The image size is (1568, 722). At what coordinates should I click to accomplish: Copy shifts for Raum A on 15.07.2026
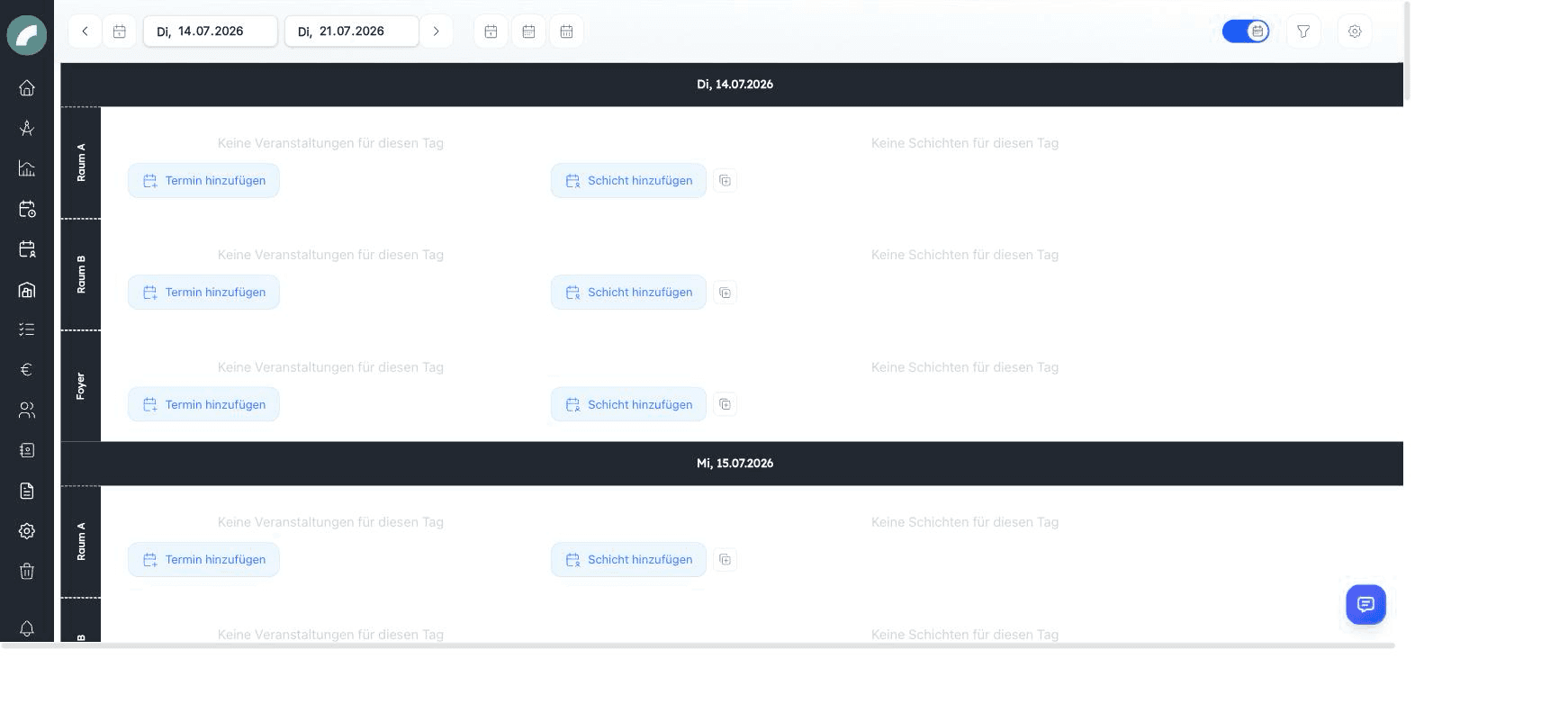click(725, 560)
